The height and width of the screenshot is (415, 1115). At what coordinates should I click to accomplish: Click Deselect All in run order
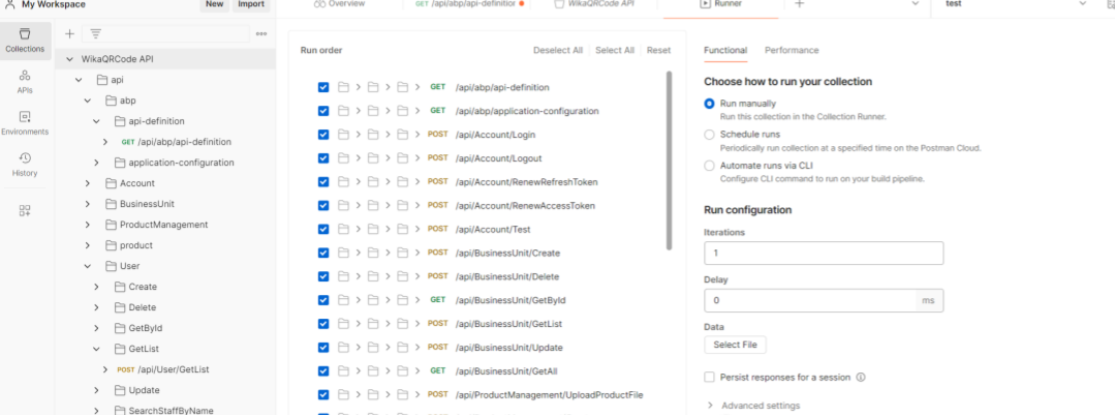point(558,50)
